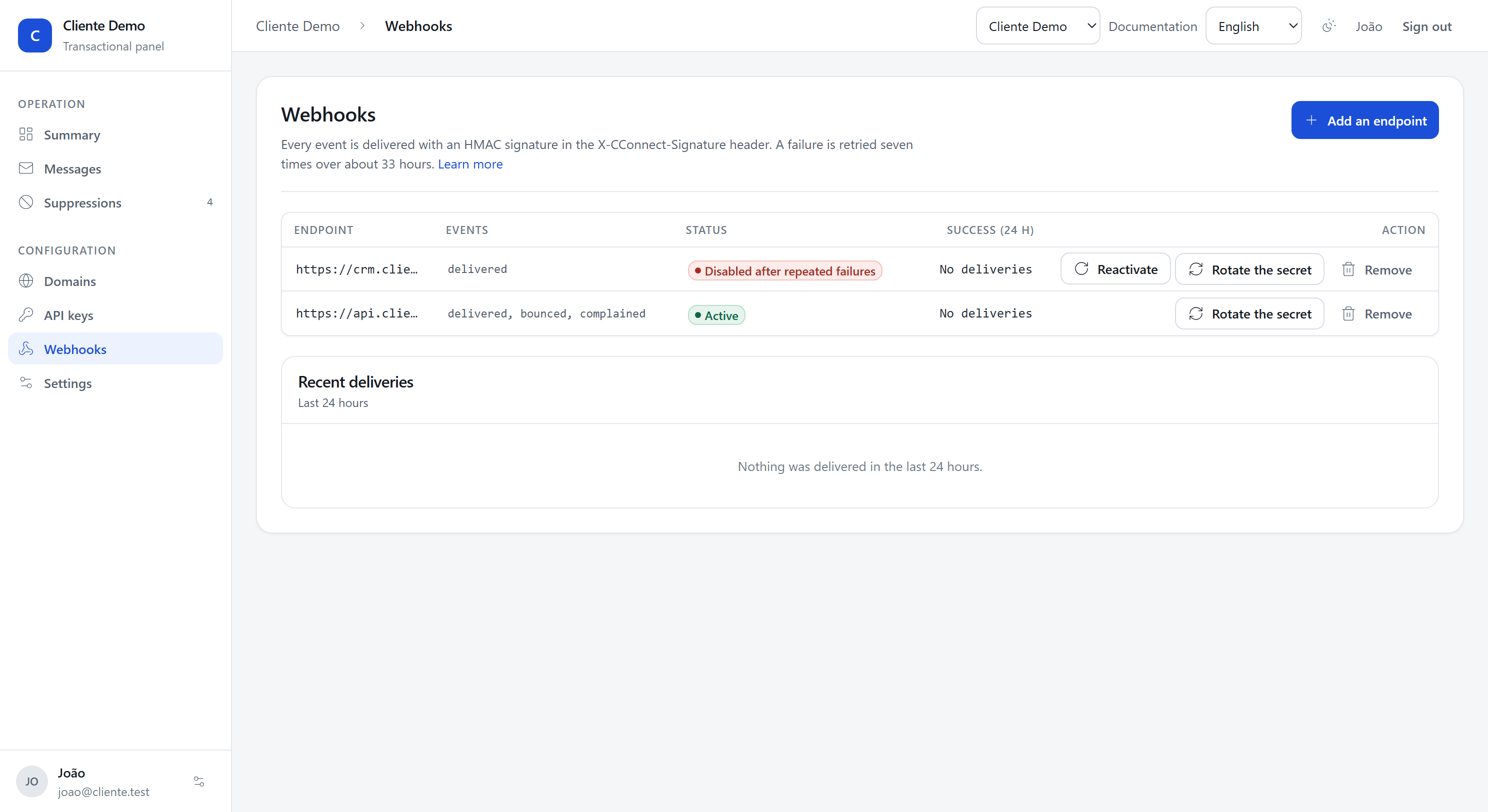Click the Suppressions blocked-circle icon
The height and width of the screenshot is (812, 1488).
(26, 202)
